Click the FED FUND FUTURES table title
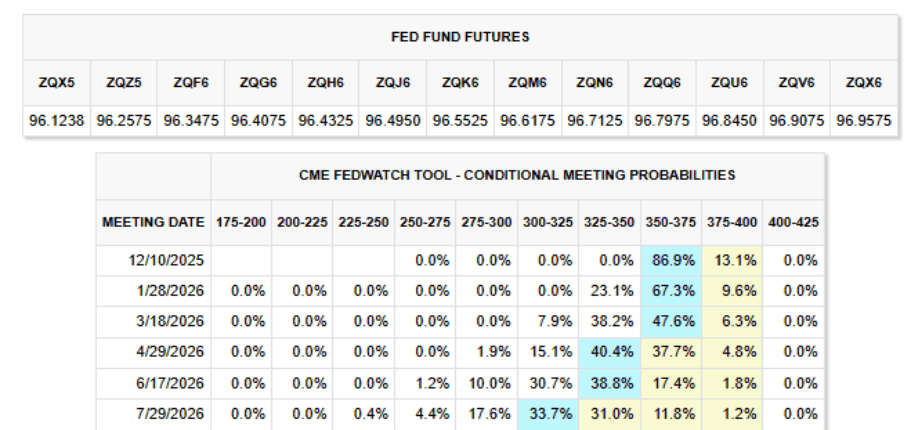The width and height of the screenshot is (924, 430). [x=460, y=37]
